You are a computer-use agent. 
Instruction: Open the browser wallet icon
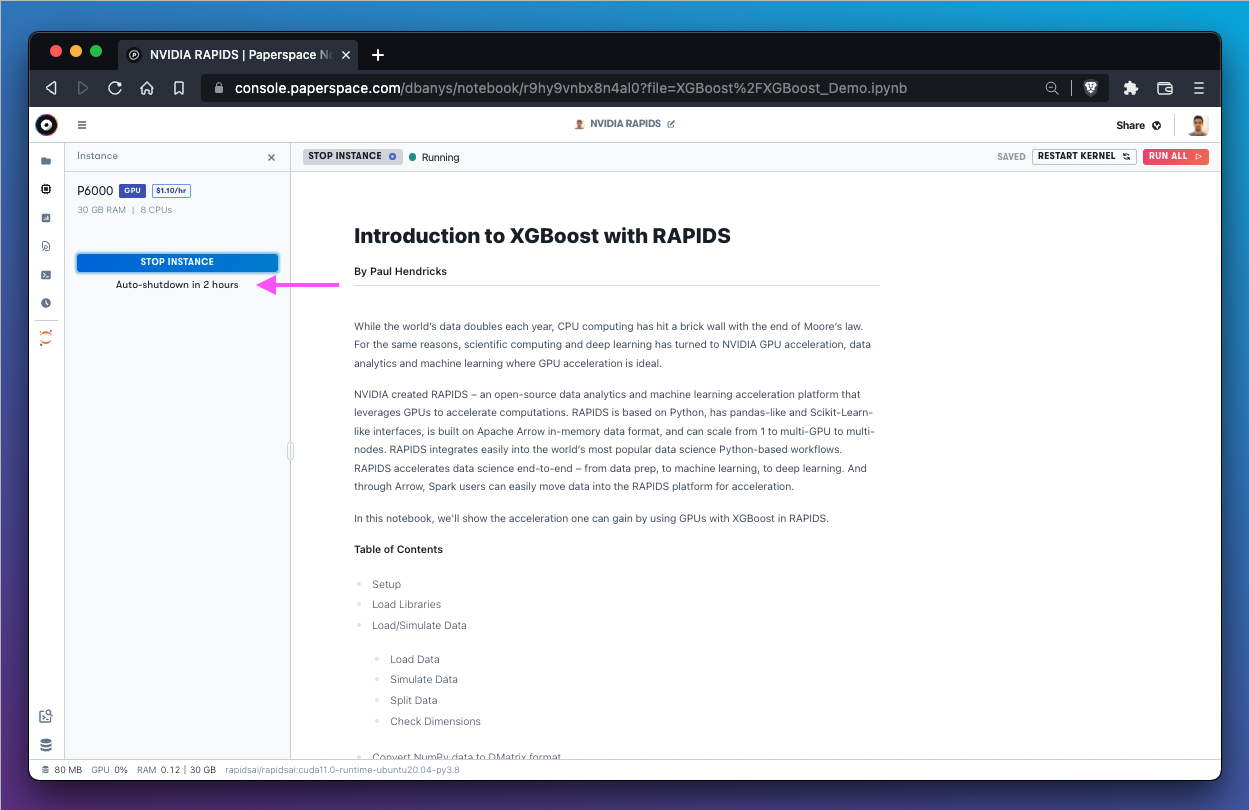tap(1165, 88)
